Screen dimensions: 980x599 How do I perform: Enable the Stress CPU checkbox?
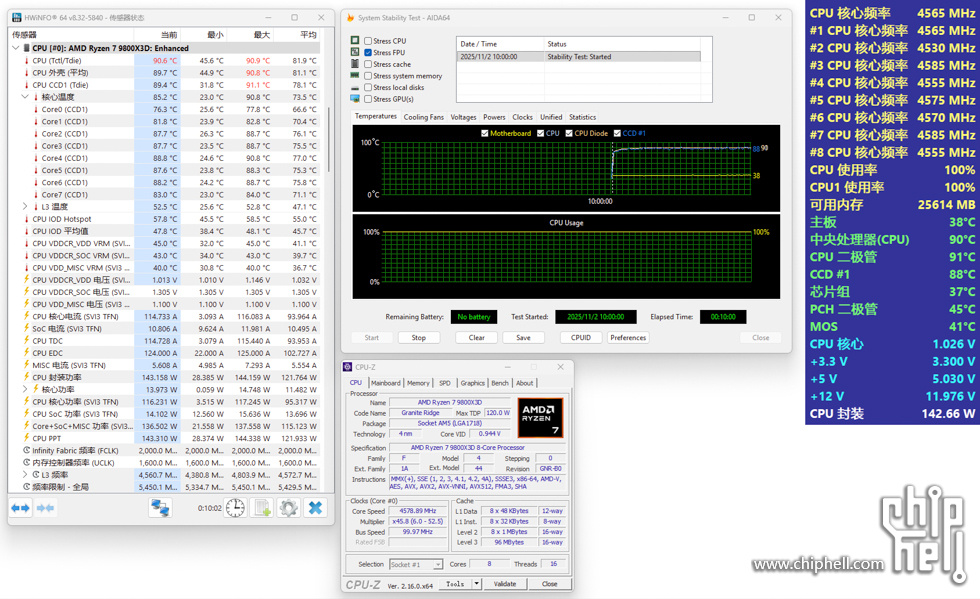coord(368,41)
